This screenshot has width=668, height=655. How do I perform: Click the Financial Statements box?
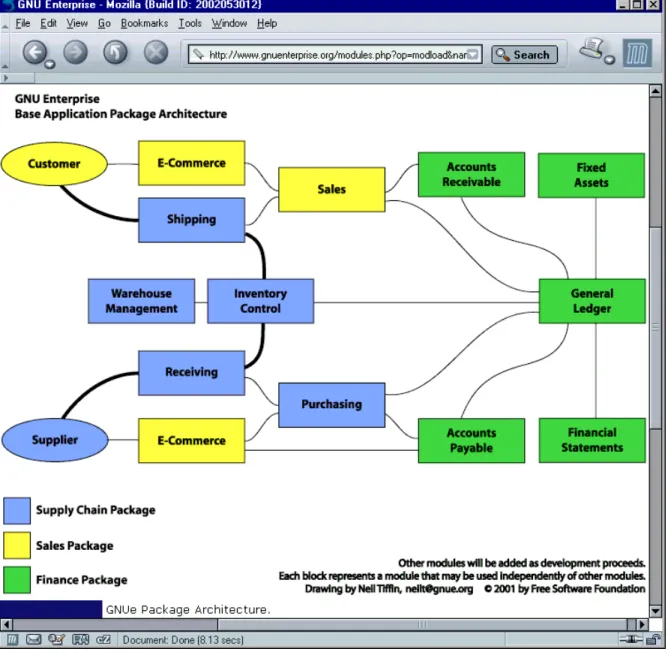[592, 440]
